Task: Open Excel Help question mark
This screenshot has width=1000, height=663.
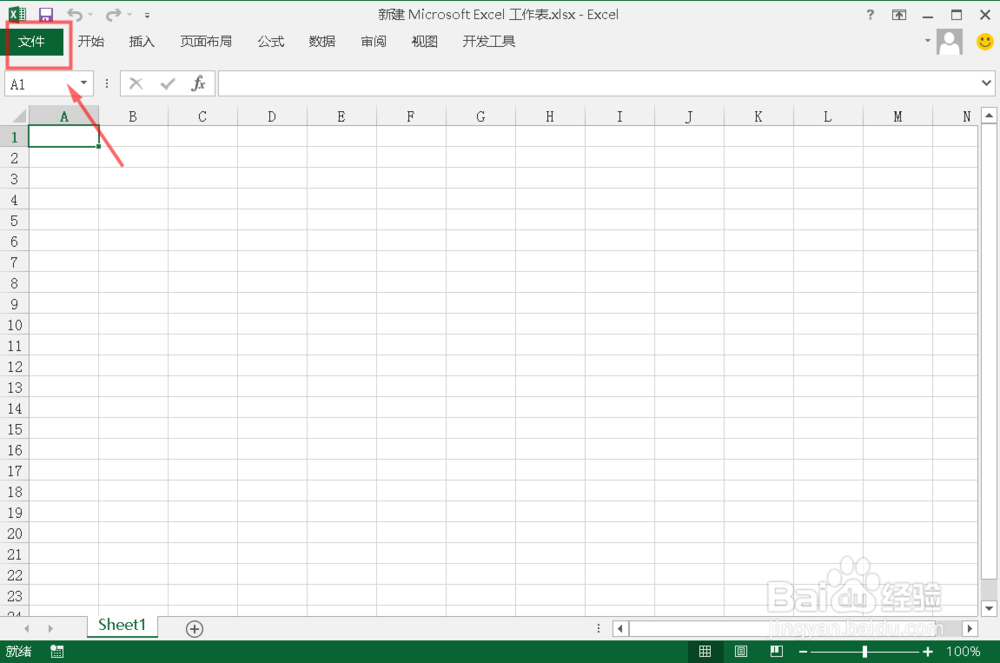Action: (x=870, y=15)
